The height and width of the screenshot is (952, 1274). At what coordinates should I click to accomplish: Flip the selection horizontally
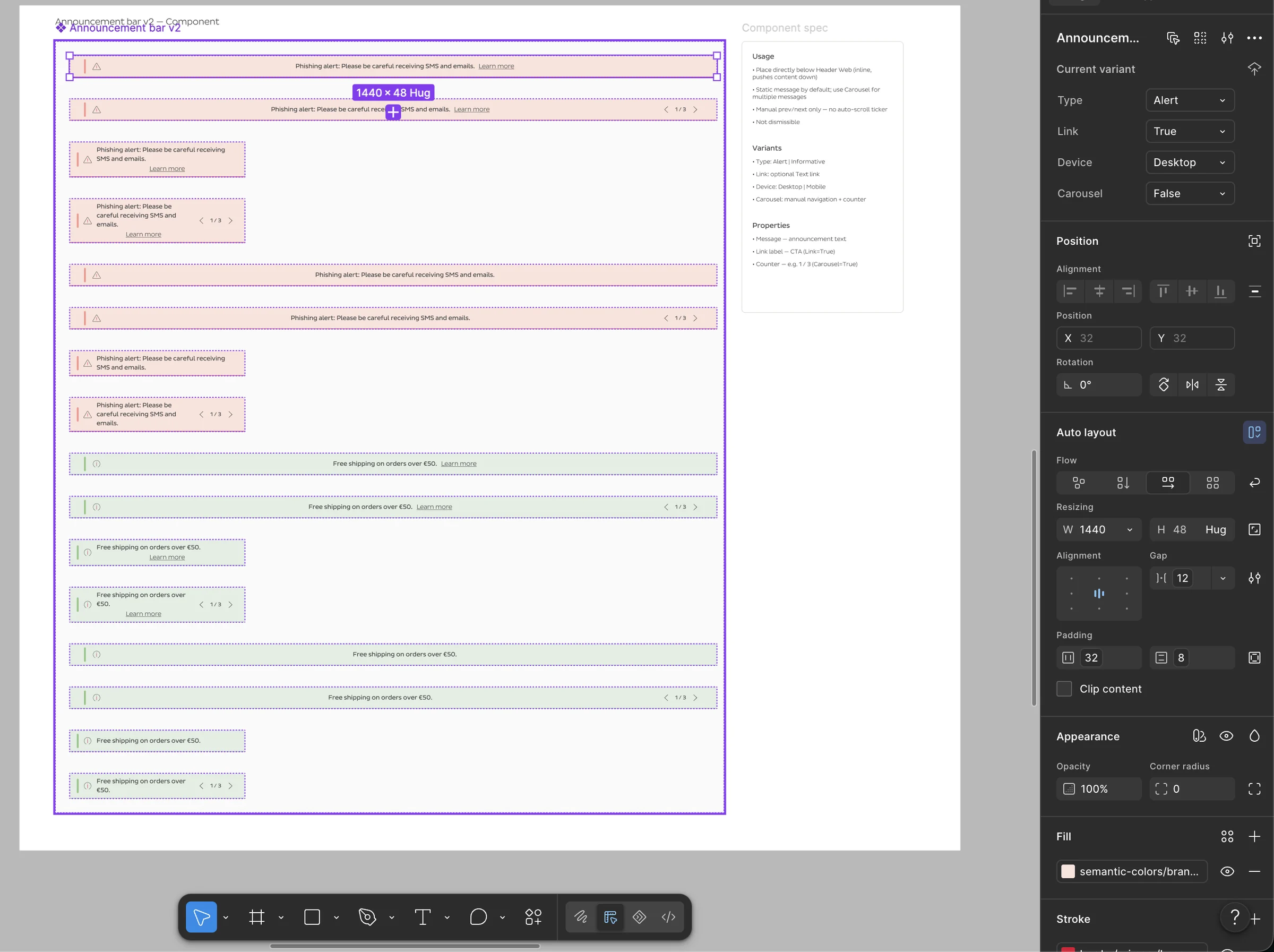1192,385
